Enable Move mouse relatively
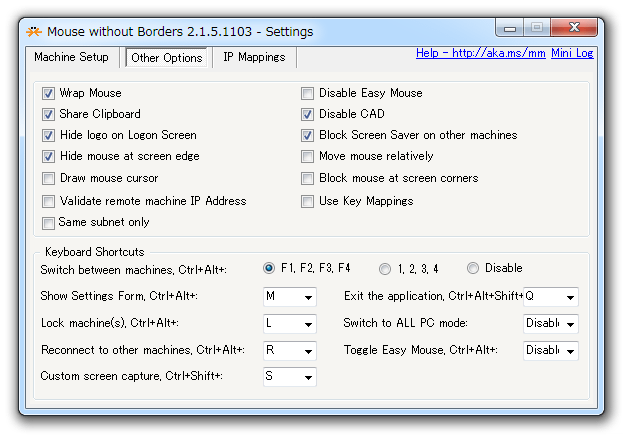Screen dimensions: 627x438 pos(308,156)
